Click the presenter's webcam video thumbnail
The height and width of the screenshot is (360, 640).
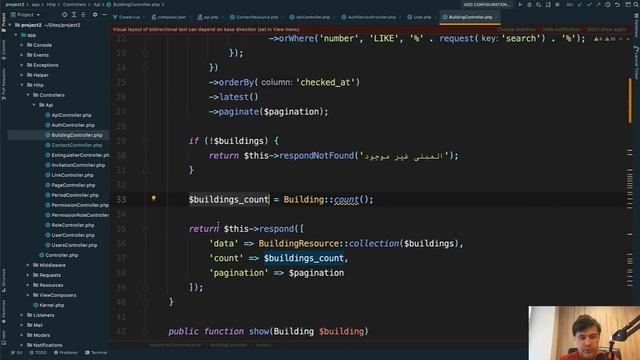pyautogui.click(x=584, y=333)
